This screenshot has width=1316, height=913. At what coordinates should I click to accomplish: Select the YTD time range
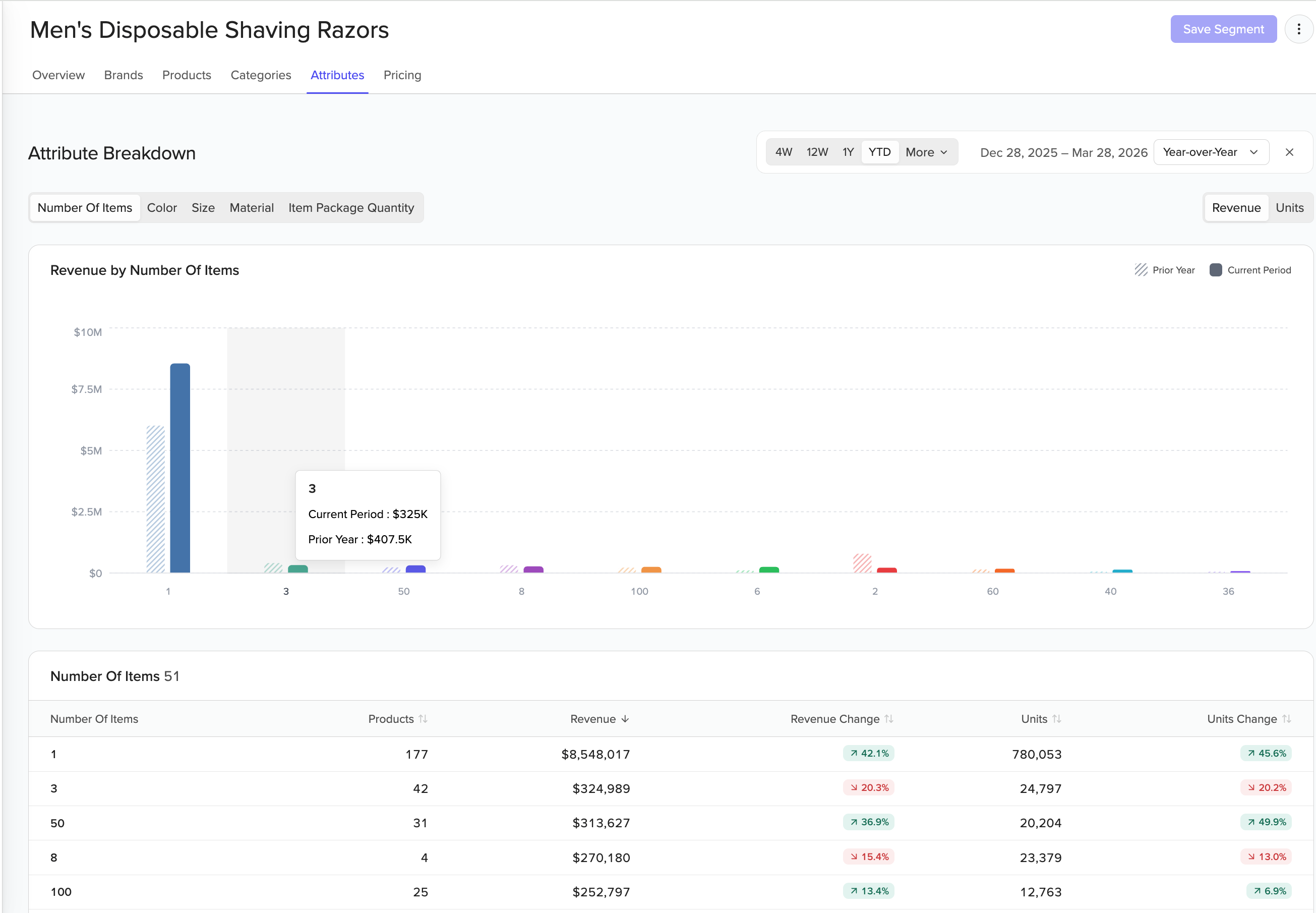(879, 152)
